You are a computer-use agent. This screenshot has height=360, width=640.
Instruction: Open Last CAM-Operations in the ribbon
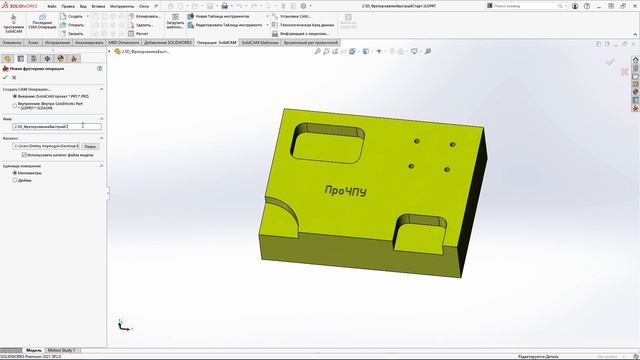[42, 22]
